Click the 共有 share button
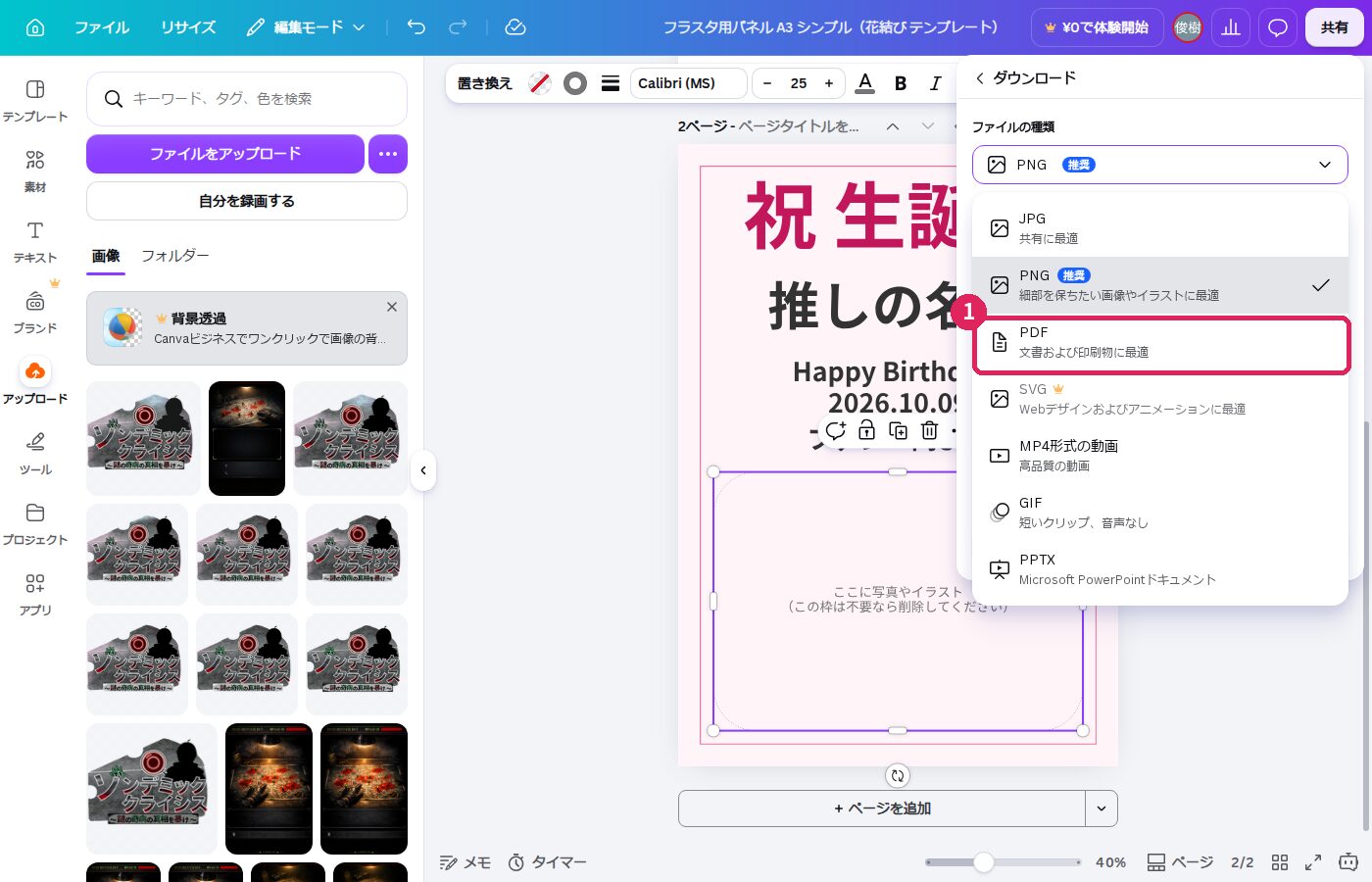The width and height of the screenshot is (1372, 882). pyautogui.click(x=1334, y=27)
